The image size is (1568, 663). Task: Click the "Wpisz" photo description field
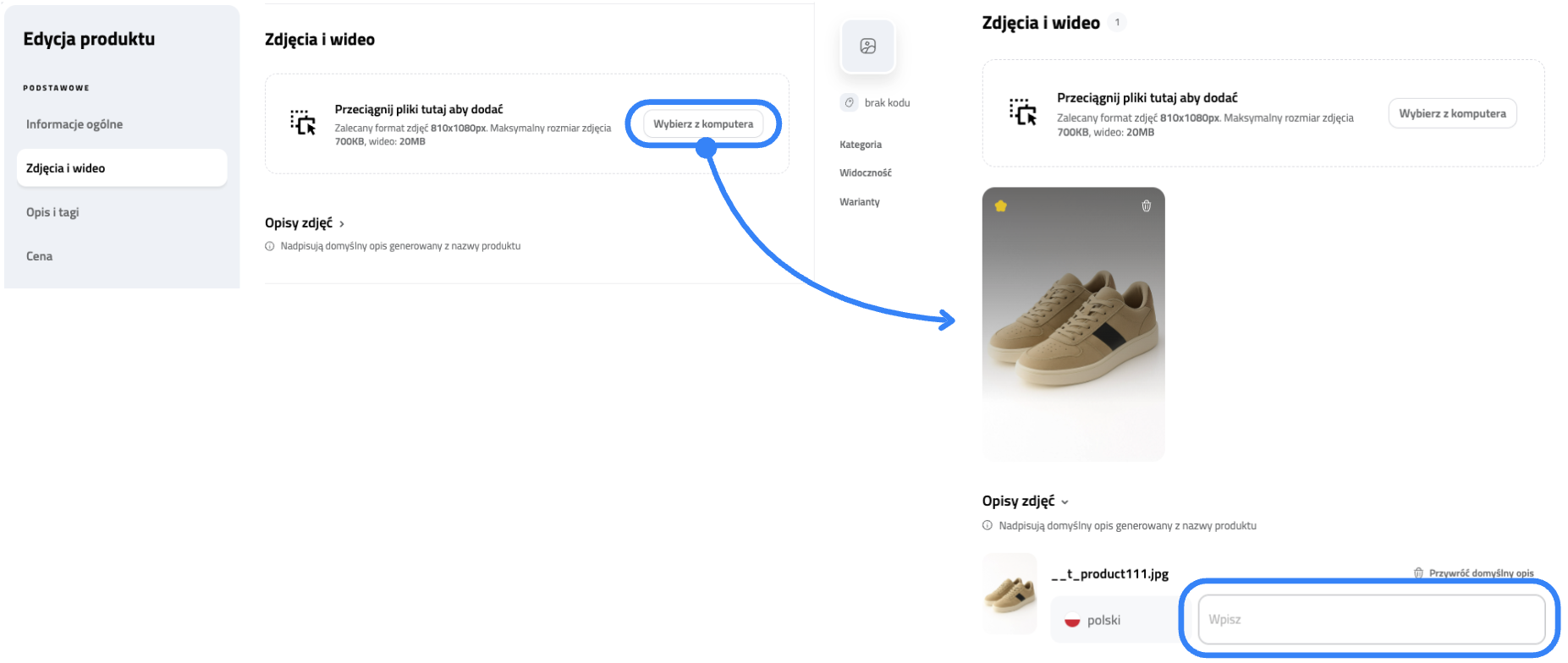coord(1371,620)
